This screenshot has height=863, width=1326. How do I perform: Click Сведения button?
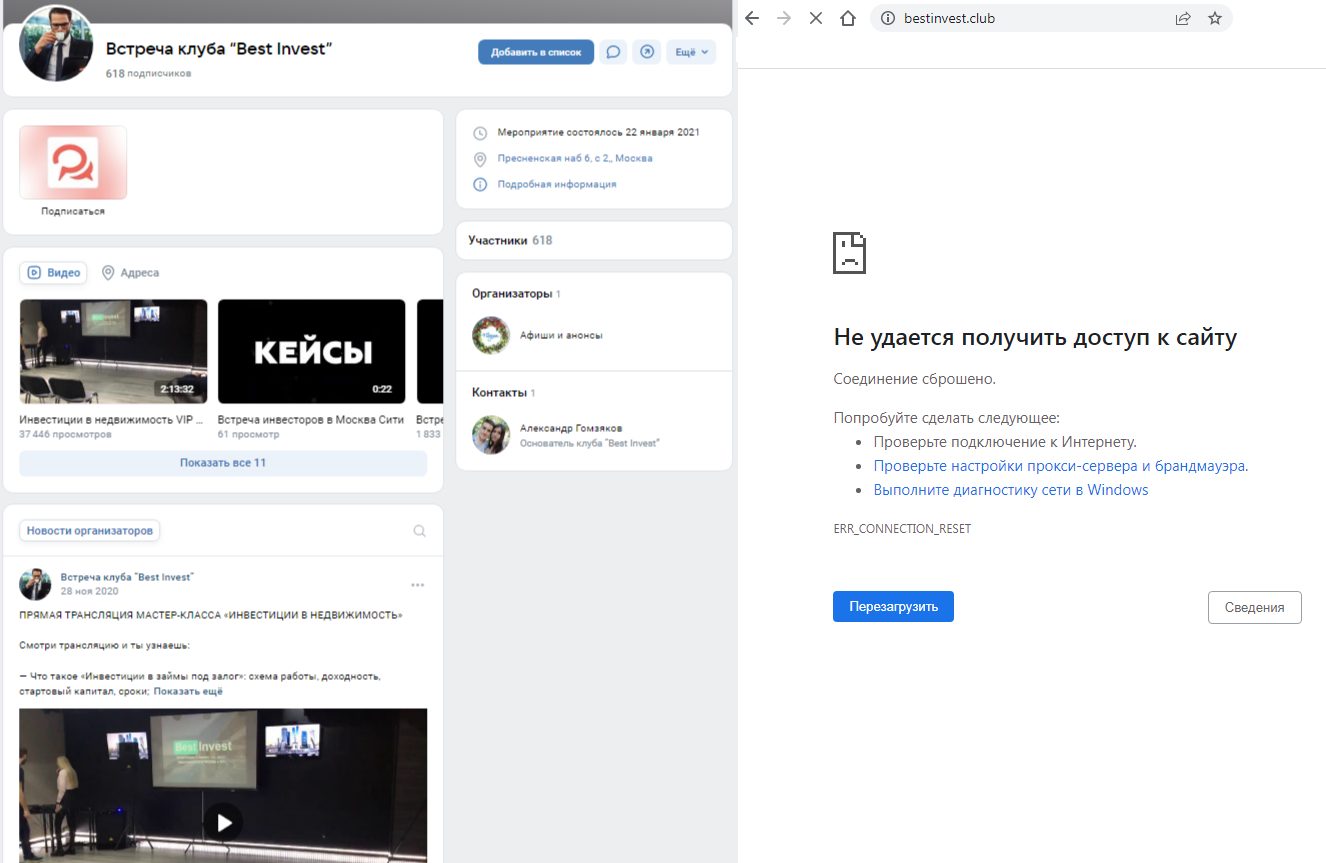(x=1255, y=607)
